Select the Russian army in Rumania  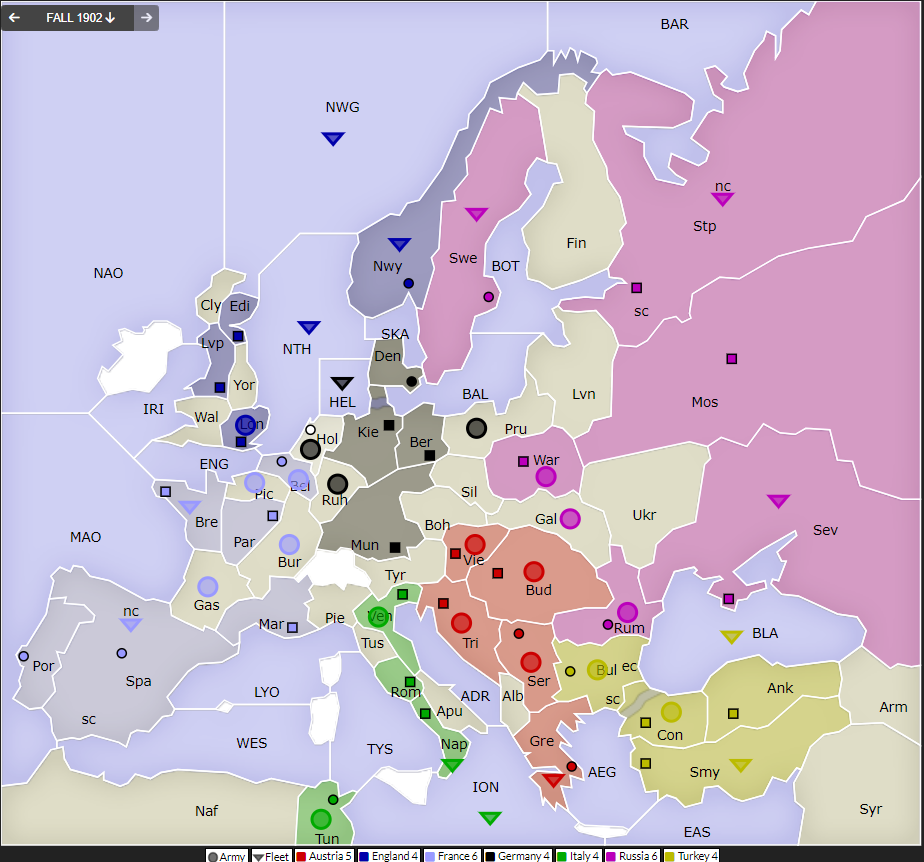pos(627,612)
